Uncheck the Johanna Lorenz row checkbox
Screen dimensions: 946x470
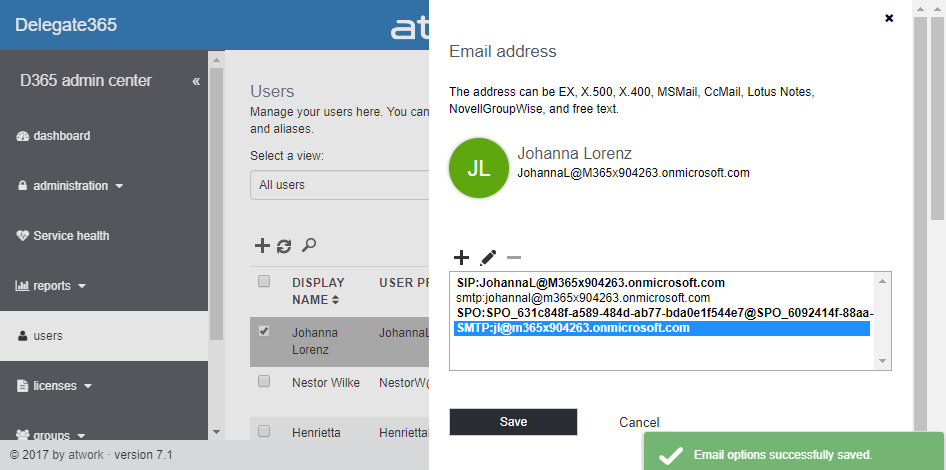tap(264, 331)
